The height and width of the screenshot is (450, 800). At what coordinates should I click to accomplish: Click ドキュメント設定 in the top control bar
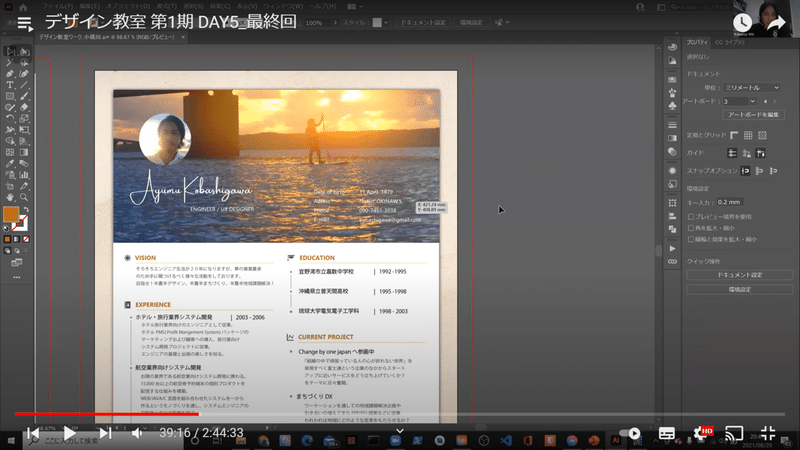click(x=423, y=22)
